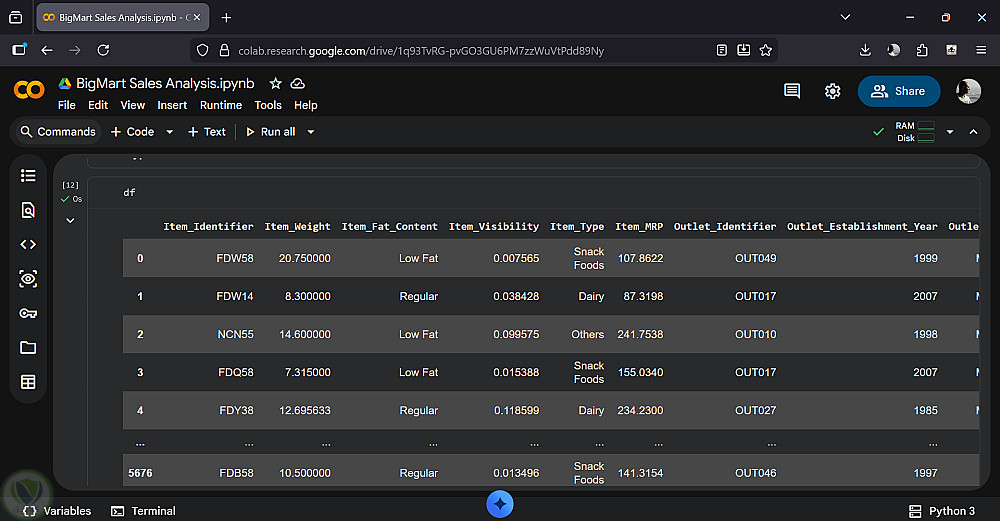Collapse the header with the chevron toggle
Screen dimensions: 1000x521
pyautogui.click(x=973, y=132)
